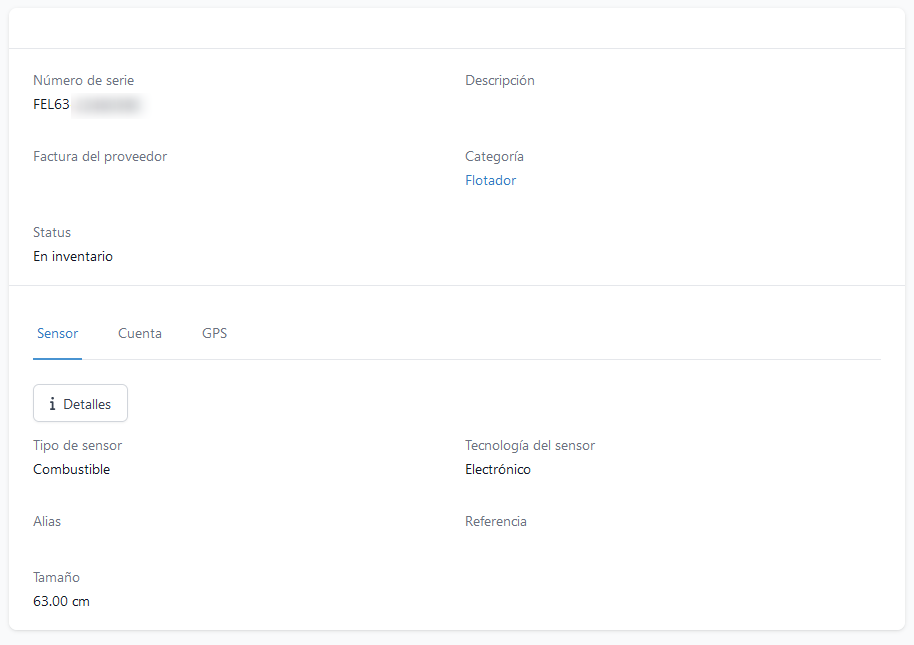Click the Electrónico technology value
This screenshot has width=914, height=645.
(x=497, y=470)
